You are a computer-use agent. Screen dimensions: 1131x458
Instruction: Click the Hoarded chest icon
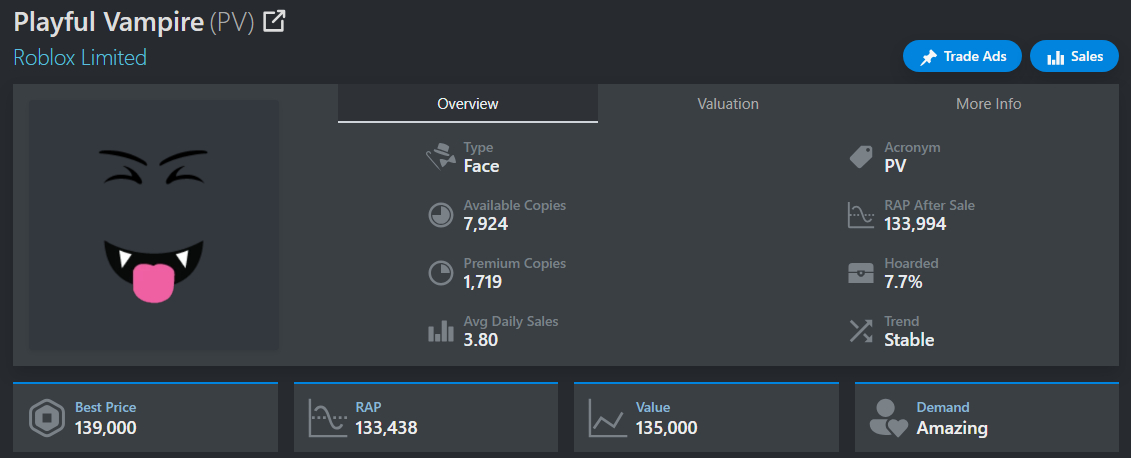click(861, 273)
